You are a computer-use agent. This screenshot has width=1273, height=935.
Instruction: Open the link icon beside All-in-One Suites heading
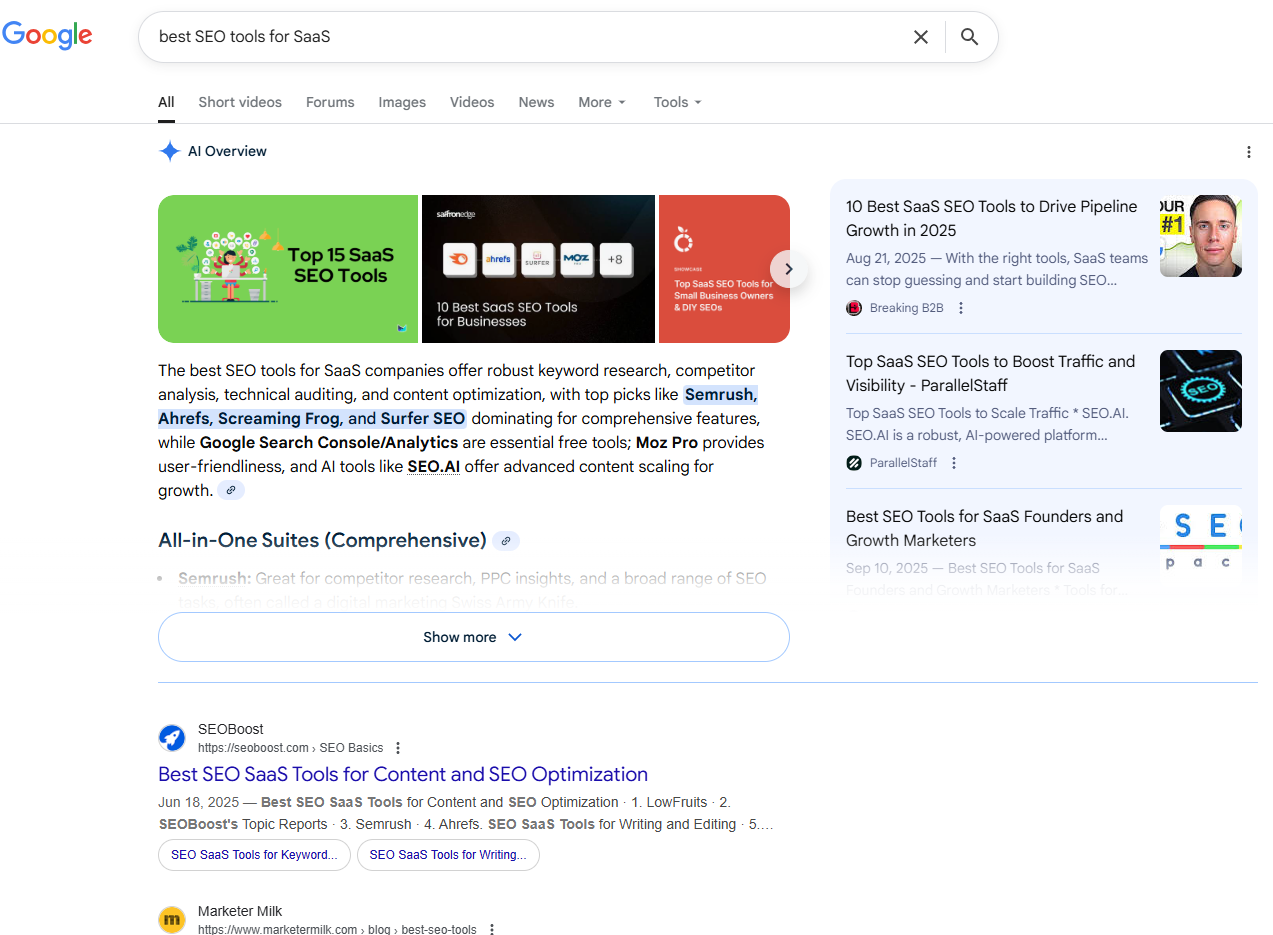coord(506,541)
